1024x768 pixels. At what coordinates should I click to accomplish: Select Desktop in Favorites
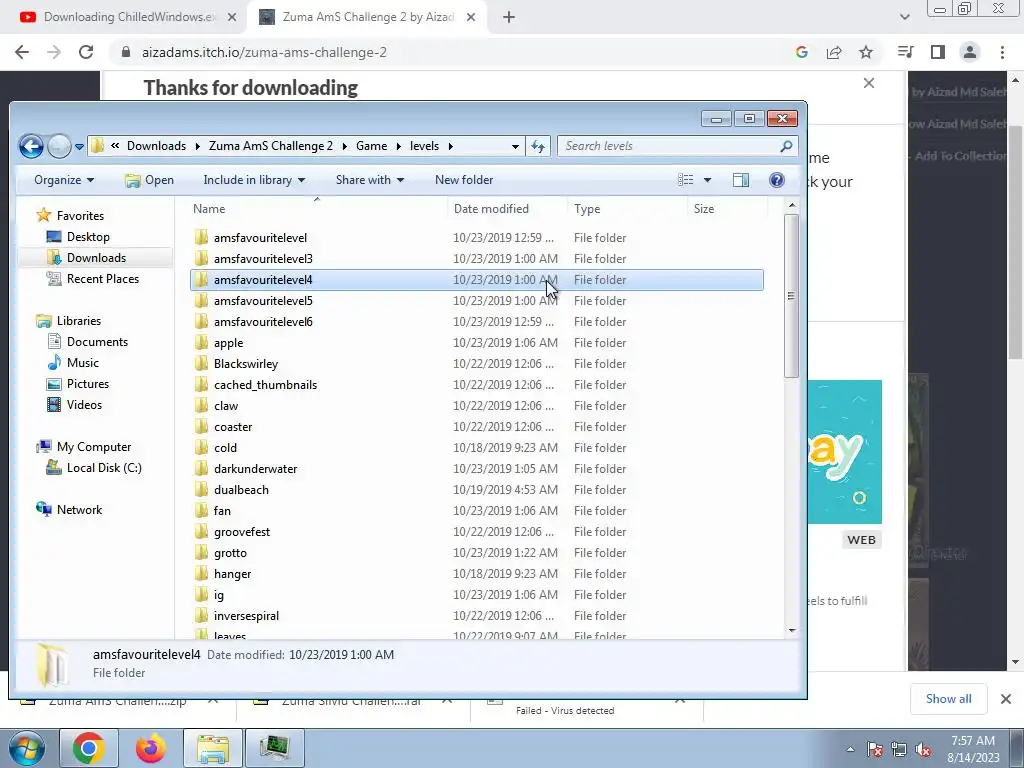point(88,237)
